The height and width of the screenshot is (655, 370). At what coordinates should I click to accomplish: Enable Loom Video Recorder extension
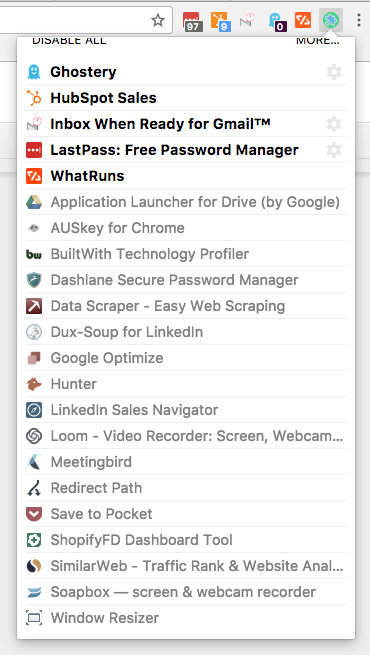coord(186,436)
